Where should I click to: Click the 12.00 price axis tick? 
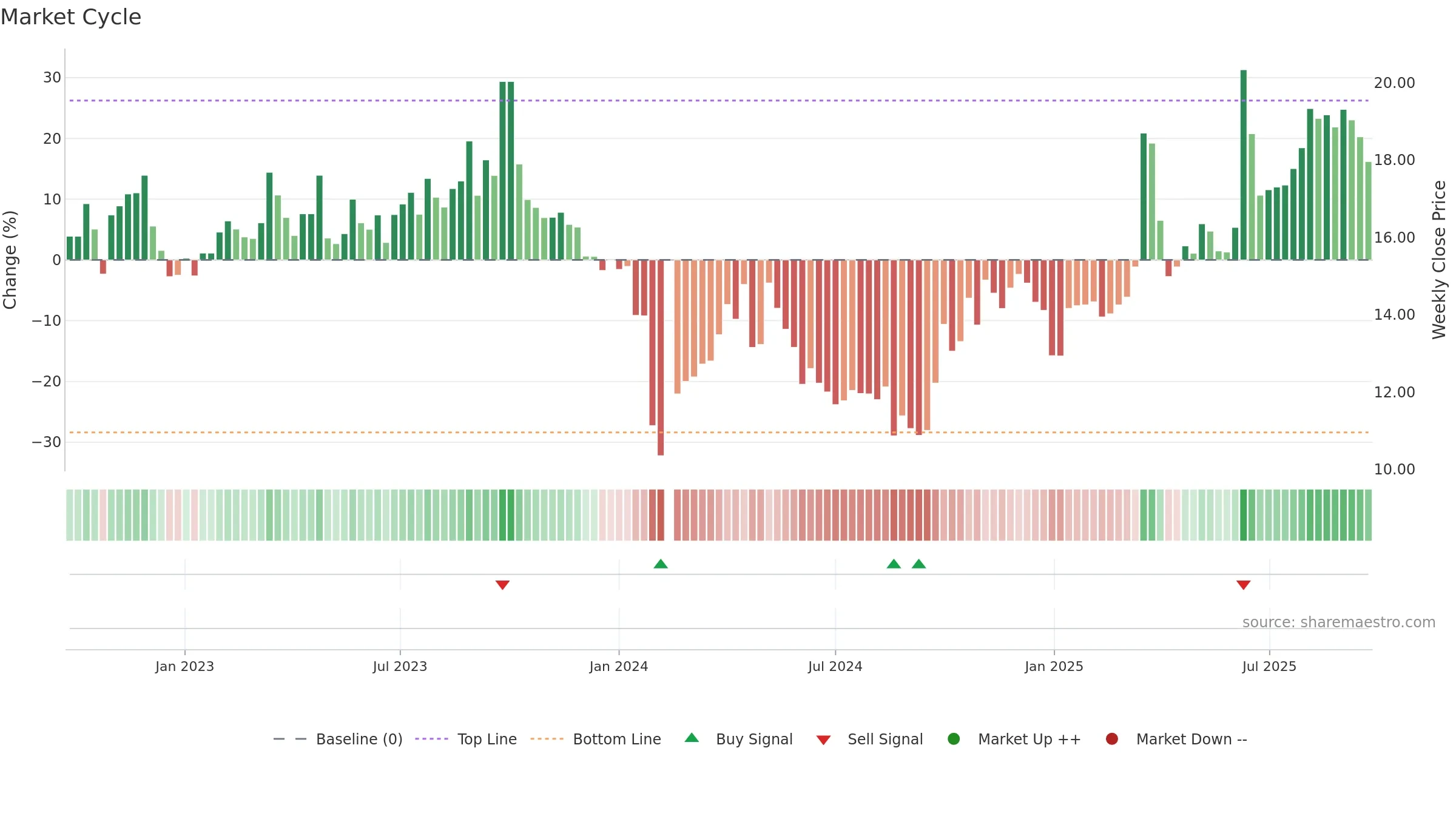pos(1395,392)
